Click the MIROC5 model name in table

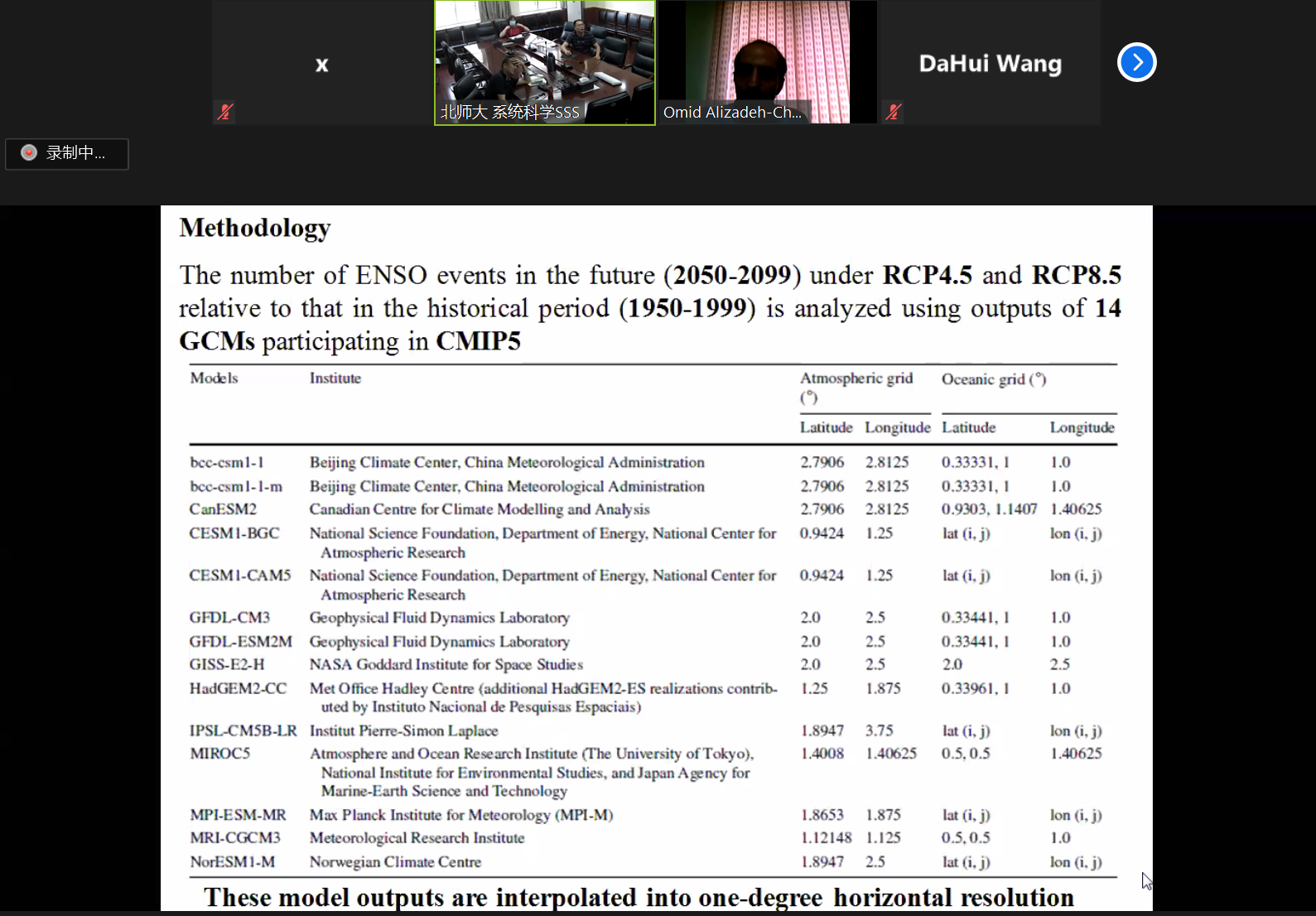tap(219, 754)
